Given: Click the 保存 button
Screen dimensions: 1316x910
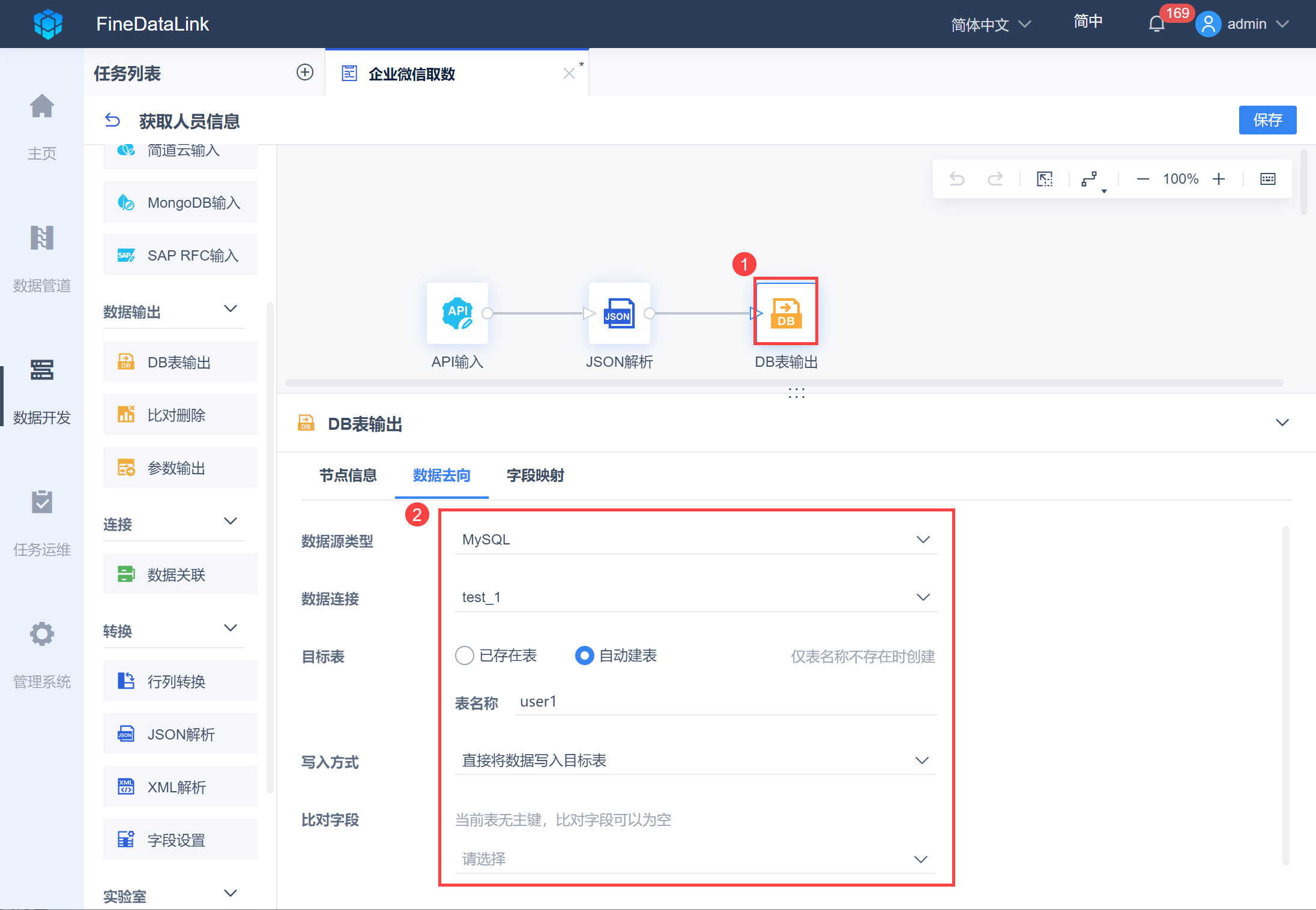Looking at the screenshot, I should [1267, 120].
